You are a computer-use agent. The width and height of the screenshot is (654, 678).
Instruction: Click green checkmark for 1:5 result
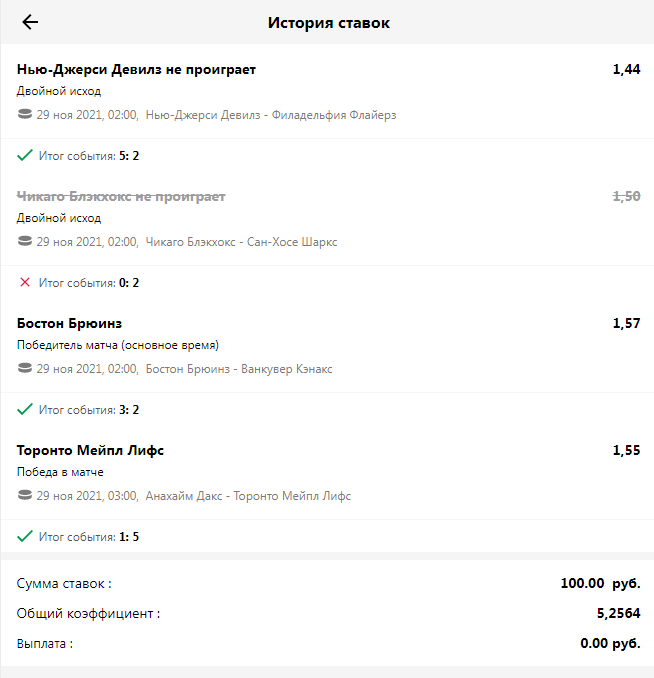coord(25,537)
